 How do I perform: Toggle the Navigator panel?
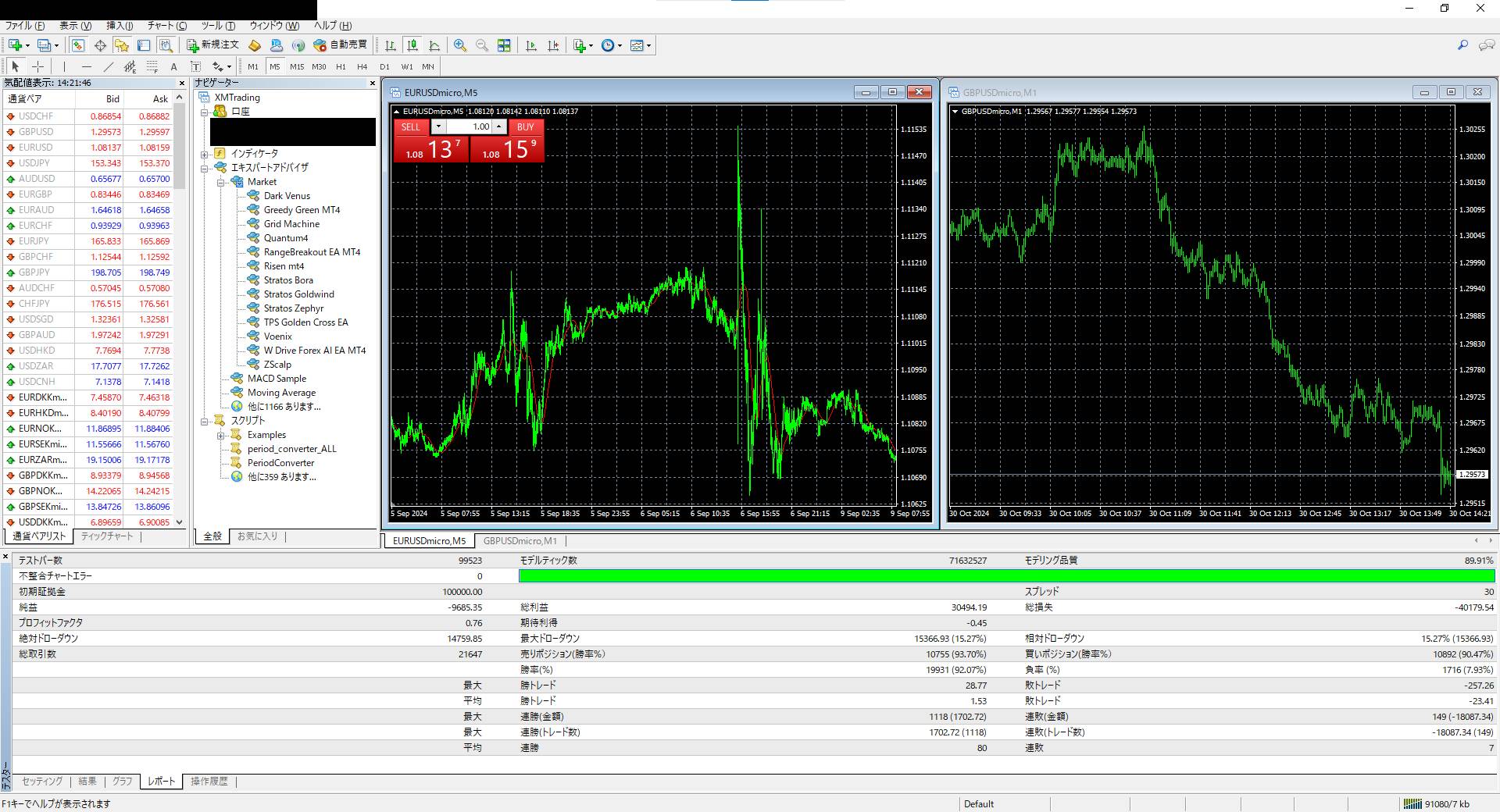[x=121, y=45]
